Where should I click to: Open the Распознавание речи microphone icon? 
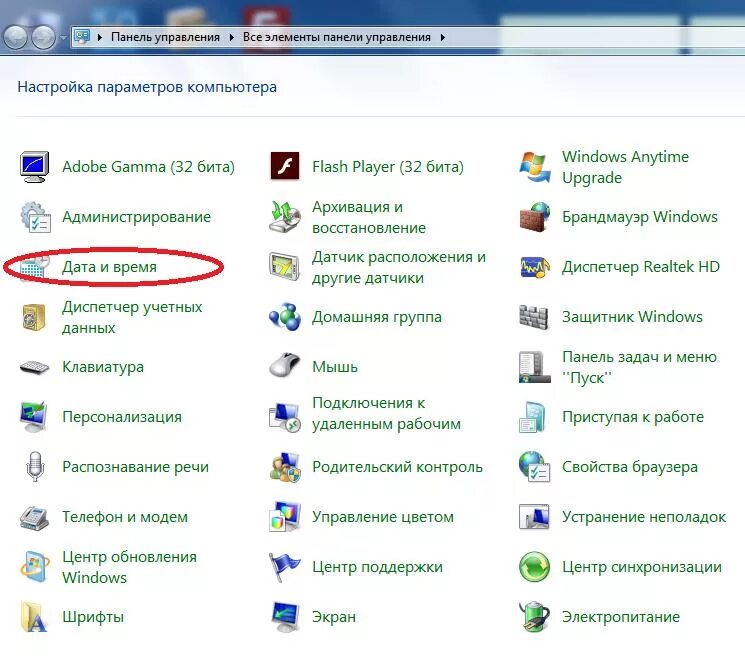coord(35,466)
